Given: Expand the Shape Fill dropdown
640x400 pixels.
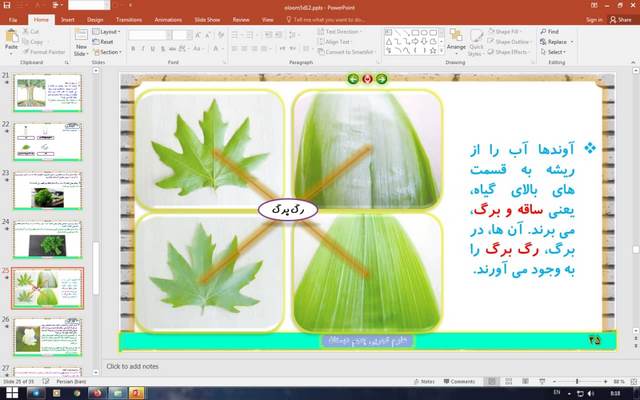Looking at the screenshot, I should (x=505, y=31).
